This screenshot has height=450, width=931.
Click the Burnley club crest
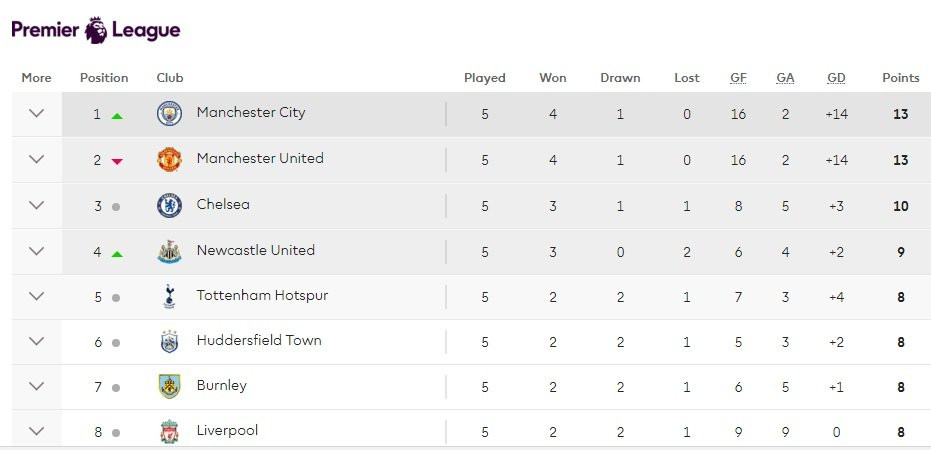click(x=169, y=386)
